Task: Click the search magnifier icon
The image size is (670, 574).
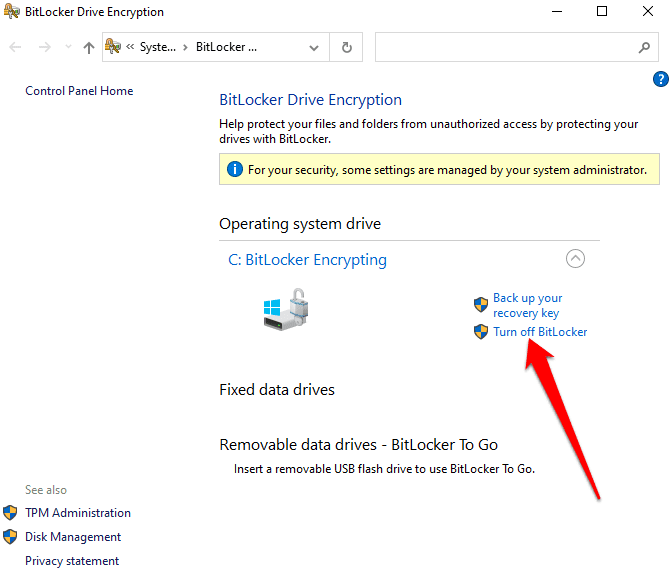Action: pyautogui.click(x=644, y=47)
